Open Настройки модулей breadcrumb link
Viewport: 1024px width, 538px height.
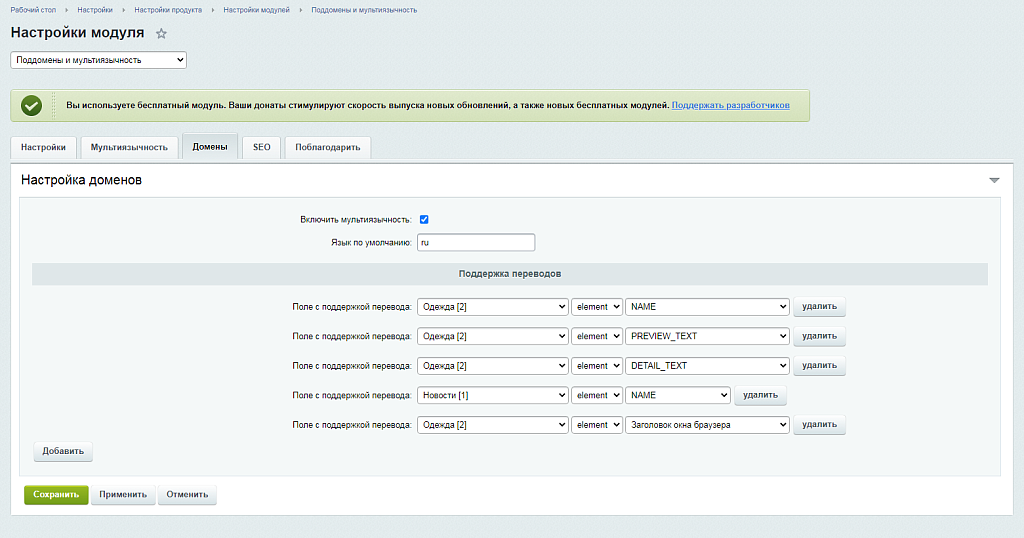click(256, 10)
